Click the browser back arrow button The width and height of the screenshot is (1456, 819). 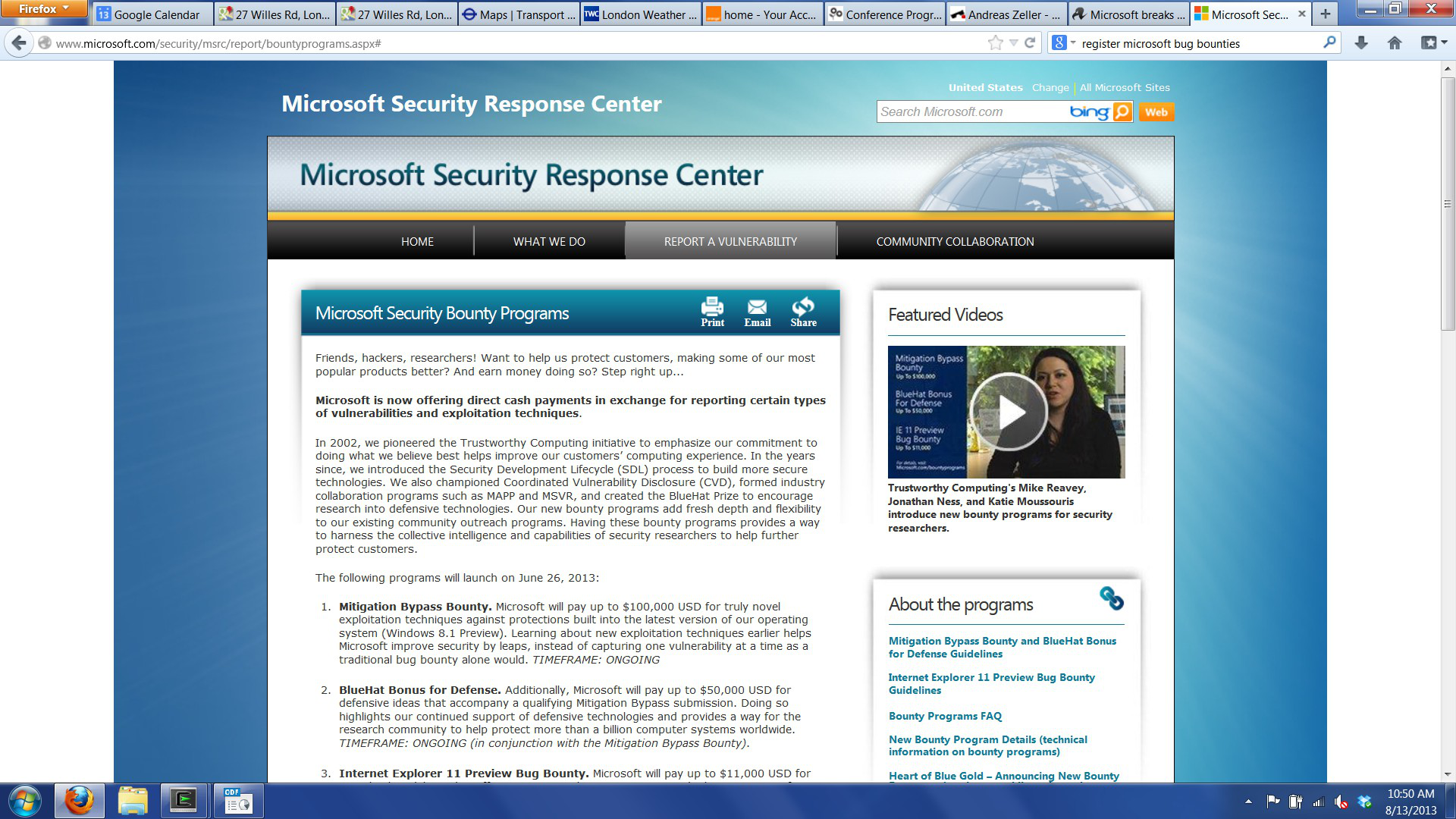(20, 43)
